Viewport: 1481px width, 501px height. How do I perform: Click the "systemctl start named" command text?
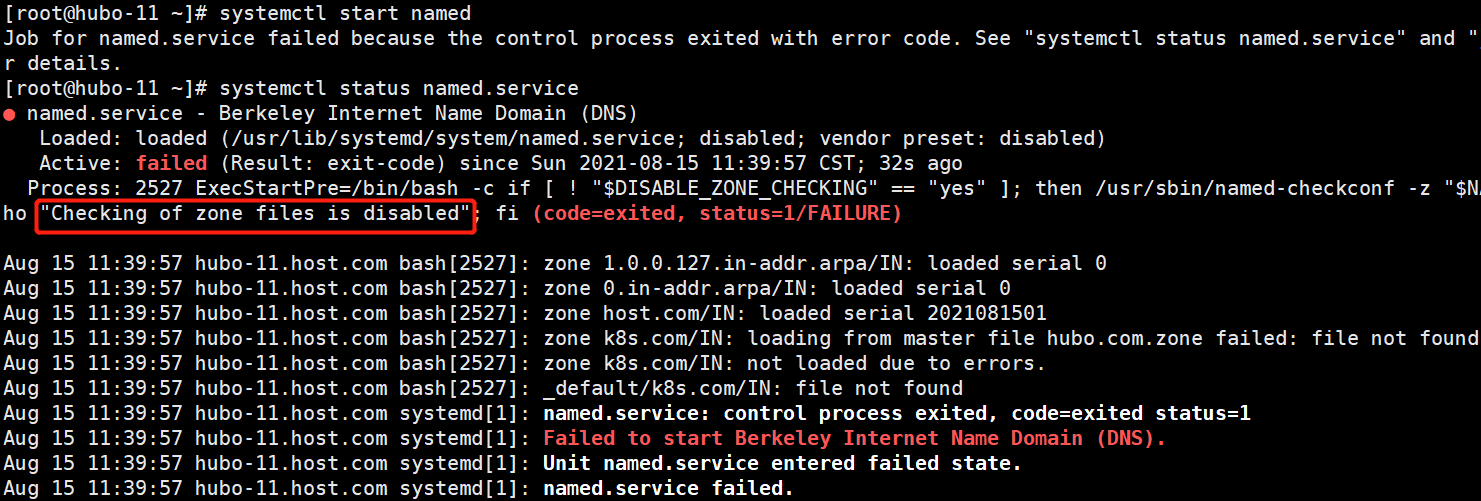click(x=344, y=14)
